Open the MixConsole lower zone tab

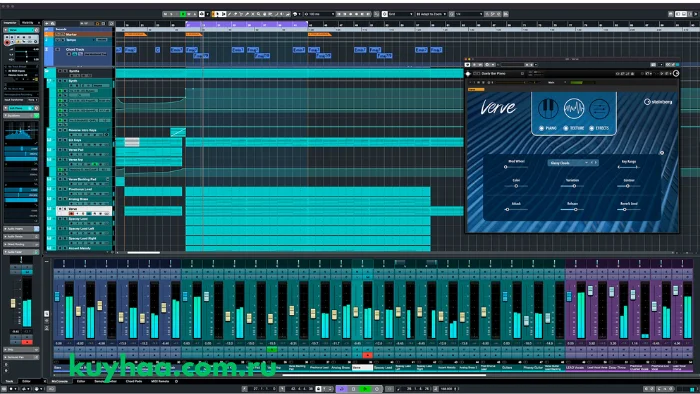[x=59, y=382]
